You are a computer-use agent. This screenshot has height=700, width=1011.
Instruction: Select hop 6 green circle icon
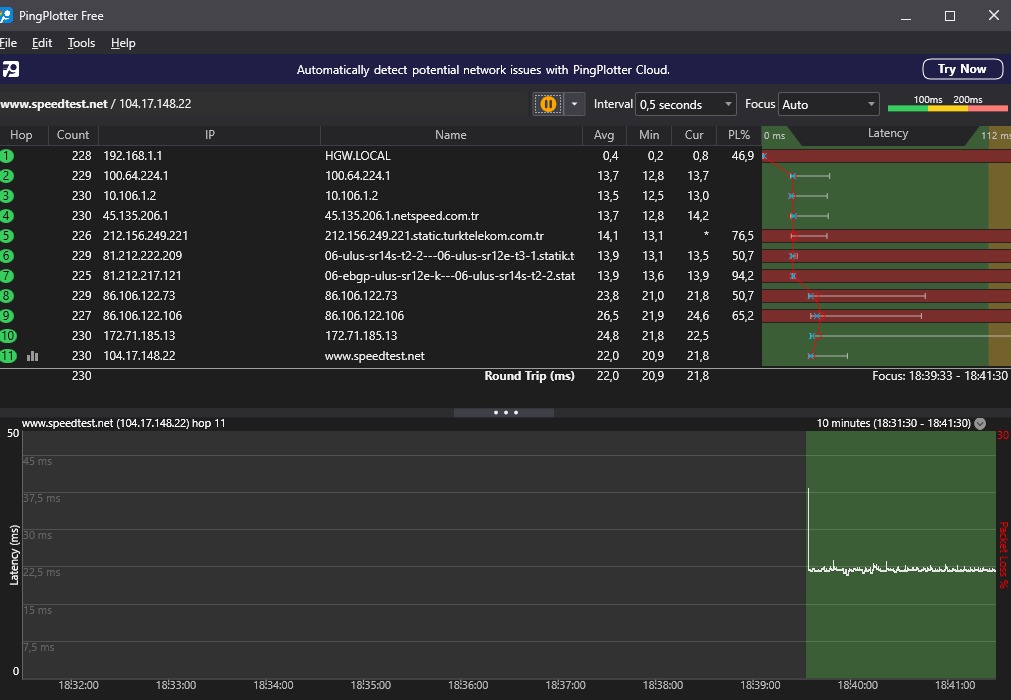6,256
